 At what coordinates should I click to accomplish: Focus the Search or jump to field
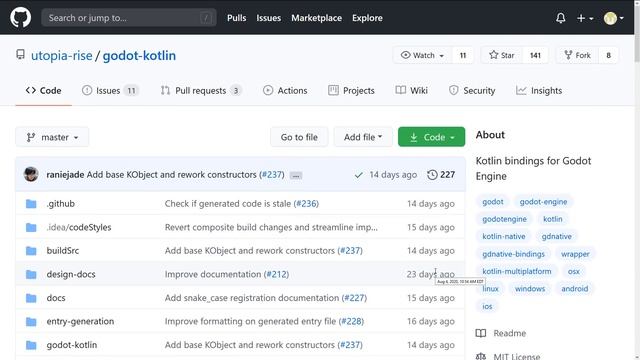(x=129, y=18)
